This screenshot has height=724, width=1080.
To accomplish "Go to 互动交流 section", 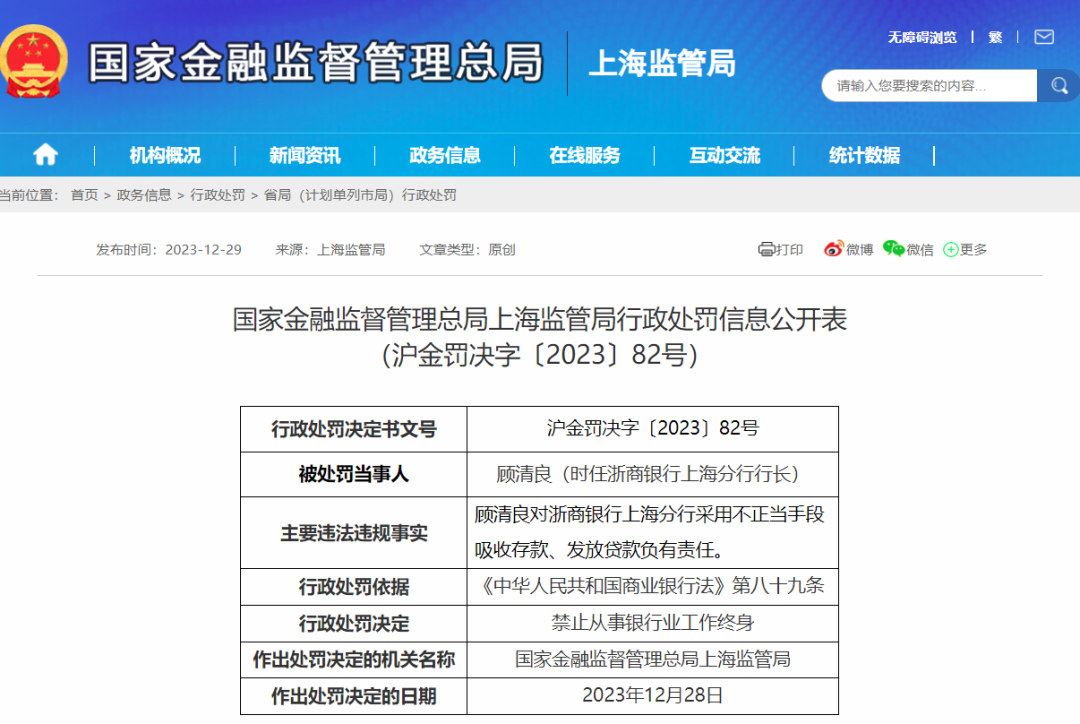I will [x=724, y=155].
